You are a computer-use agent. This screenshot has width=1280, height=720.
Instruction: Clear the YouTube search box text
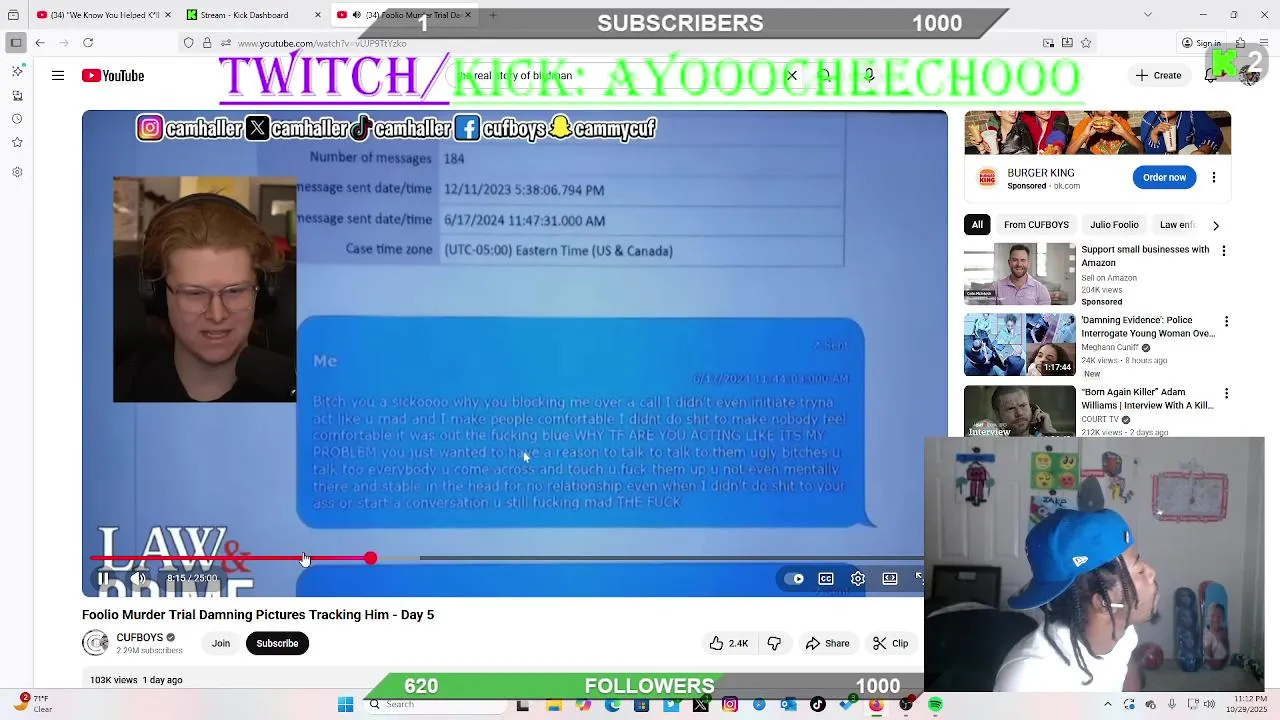coord(792,75)
